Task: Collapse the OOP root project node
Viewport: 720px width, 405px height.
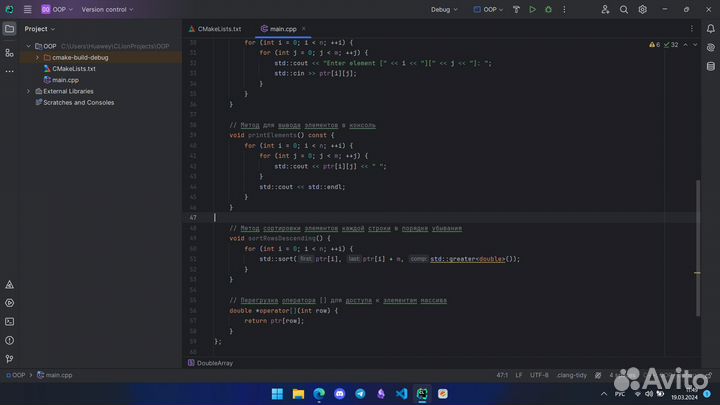Action: (x=28, y=46)
